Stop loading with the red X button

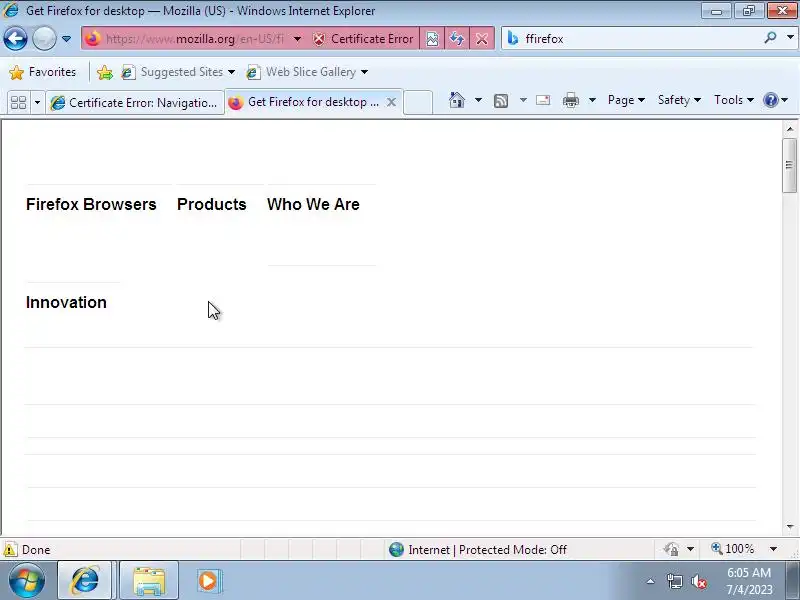(481, 39)
